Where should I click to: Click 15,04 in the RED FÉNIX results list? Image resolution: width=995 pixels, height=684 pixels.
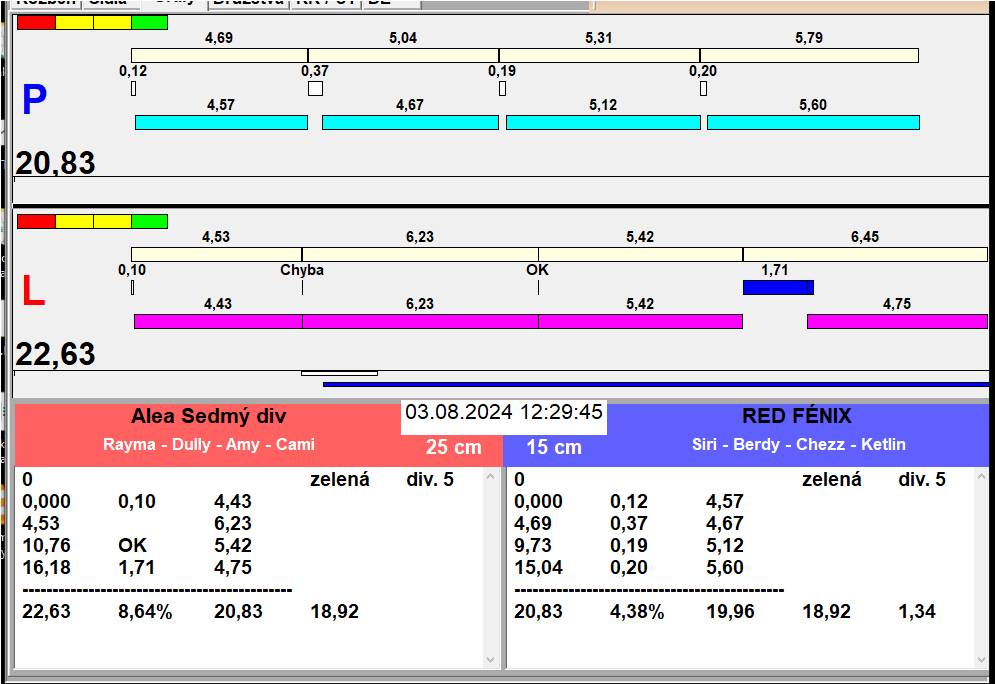pos(538,567)
